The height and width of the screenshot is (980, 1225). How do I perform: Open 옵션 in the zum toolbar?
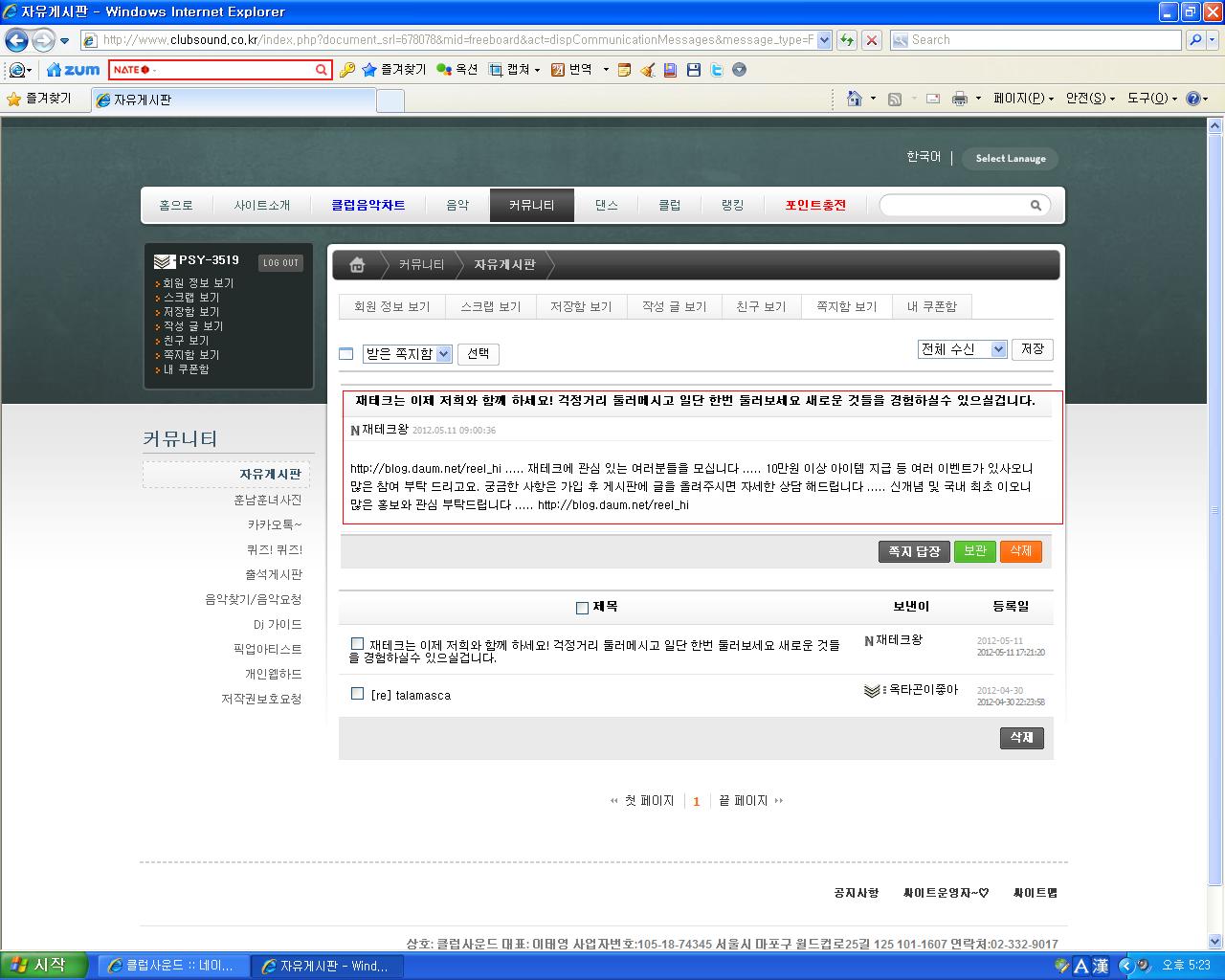pyautogui.click(x=457, y=70)
